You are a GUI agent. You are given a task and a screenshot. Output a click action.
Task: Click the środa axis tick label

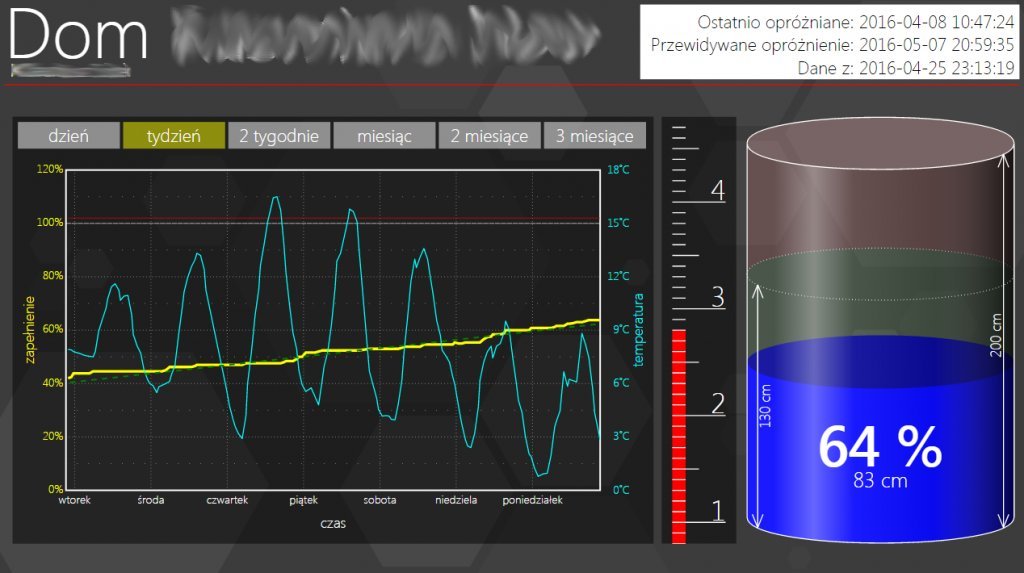[151, 500]
